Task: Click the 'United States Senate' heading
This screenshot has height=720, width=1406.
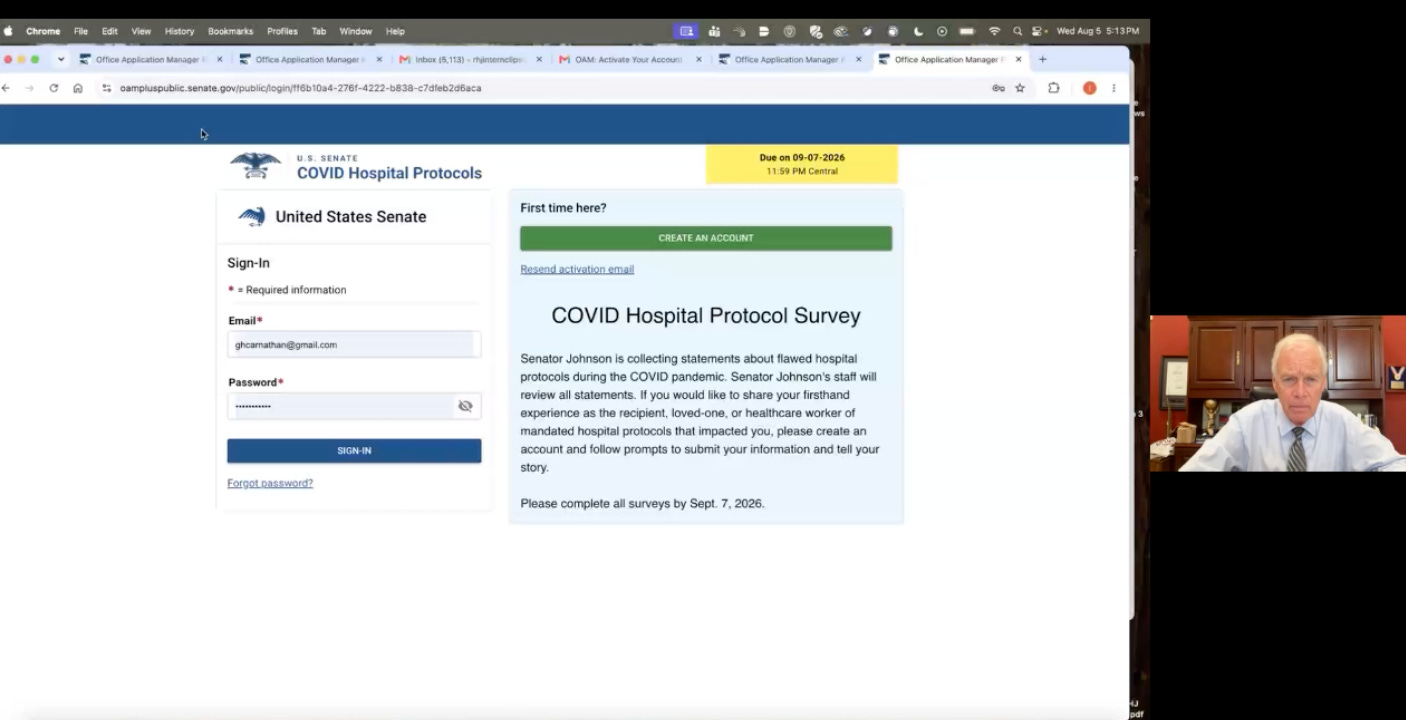Action: (x=351, y=217)
